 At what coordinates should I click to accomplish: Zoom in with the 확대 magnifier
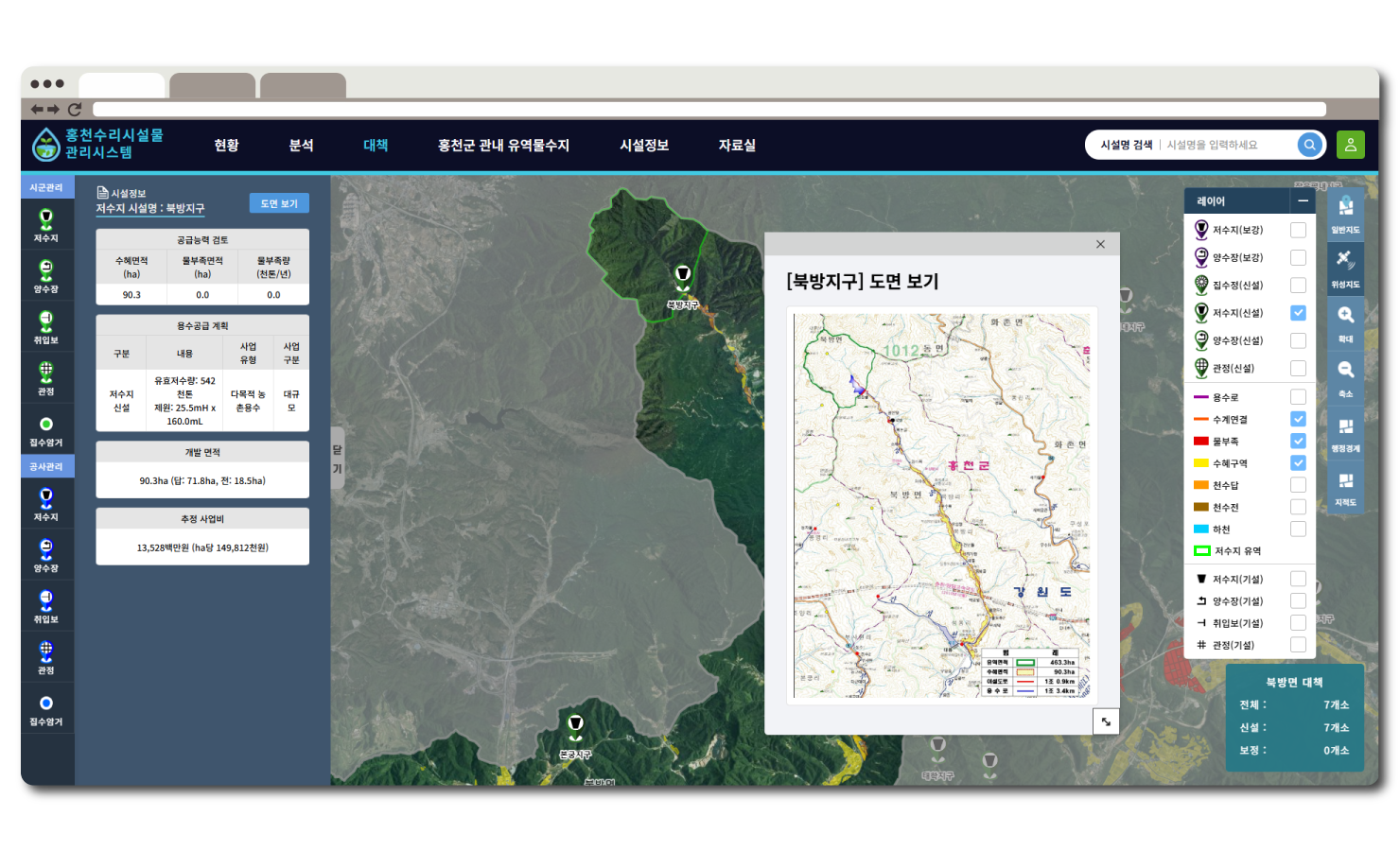(x=1345, y=322)
